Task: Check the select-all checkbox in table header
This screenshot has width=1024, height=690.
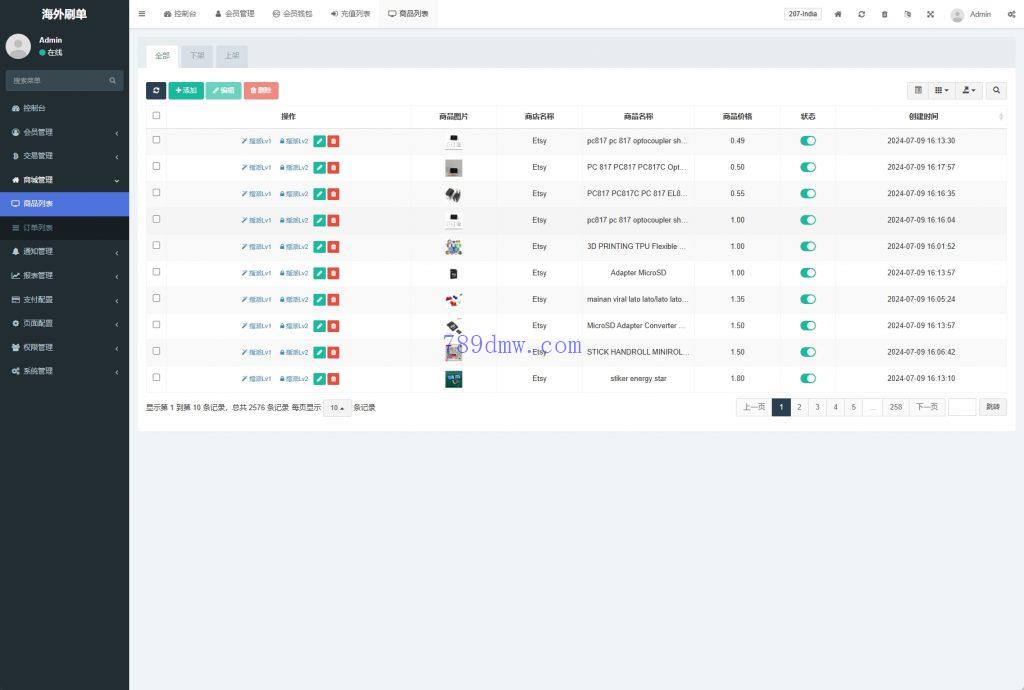Action: tap(156, 116)
